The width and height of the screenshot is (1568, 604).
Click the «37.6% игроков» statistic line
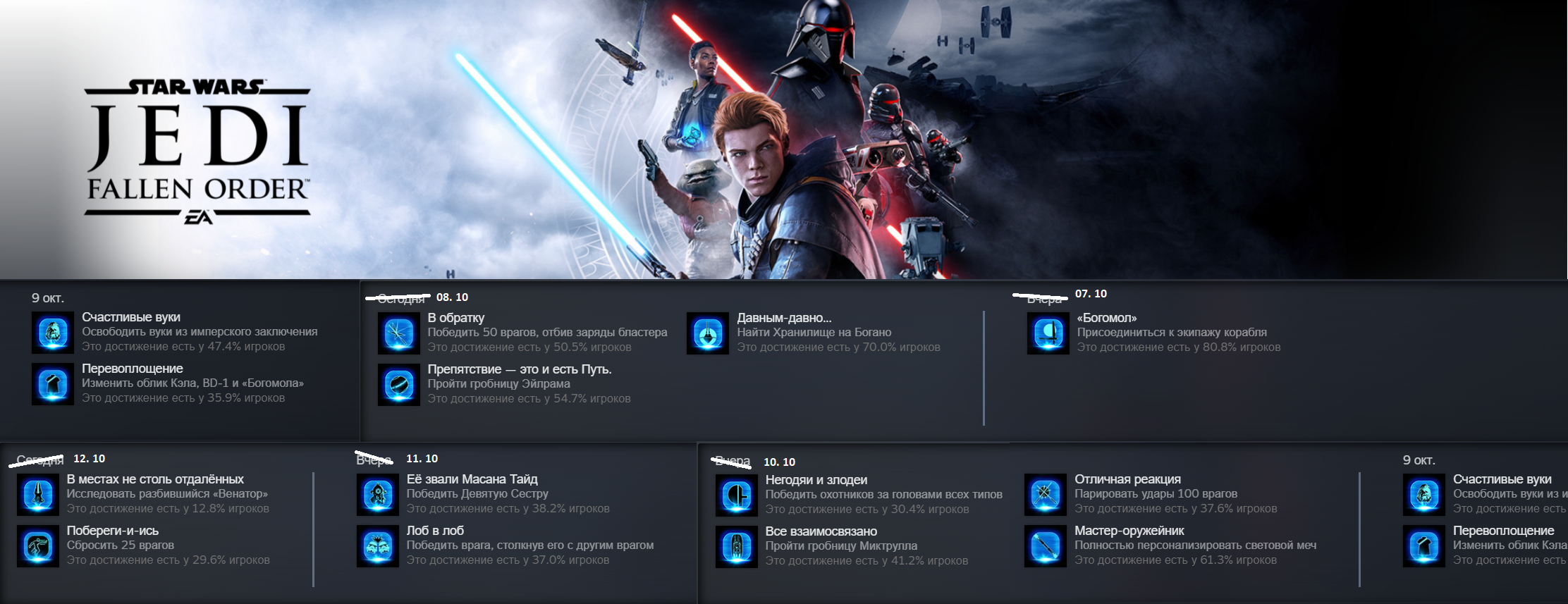[x=1176, y=509]
